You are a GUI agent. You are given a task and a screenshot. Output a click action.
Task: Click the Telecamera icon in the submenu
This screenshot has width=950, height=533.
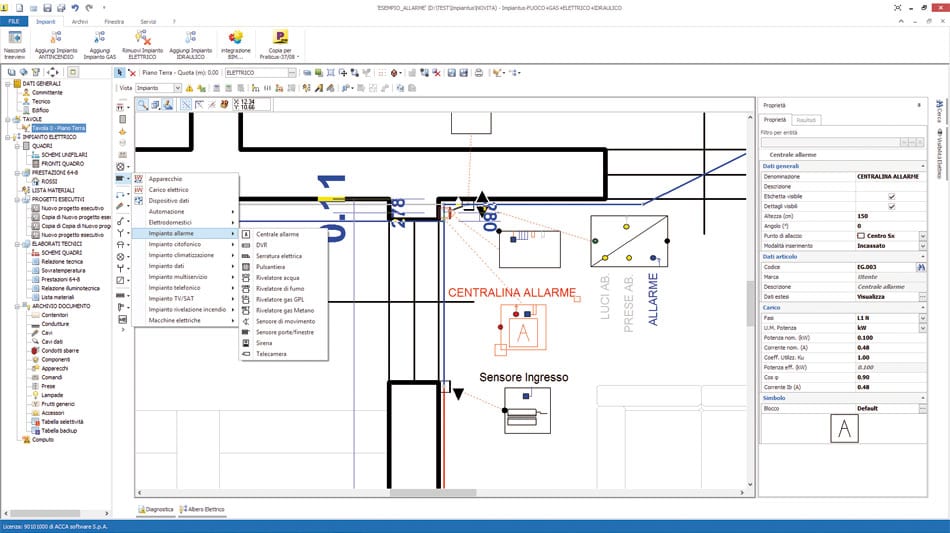246,354
